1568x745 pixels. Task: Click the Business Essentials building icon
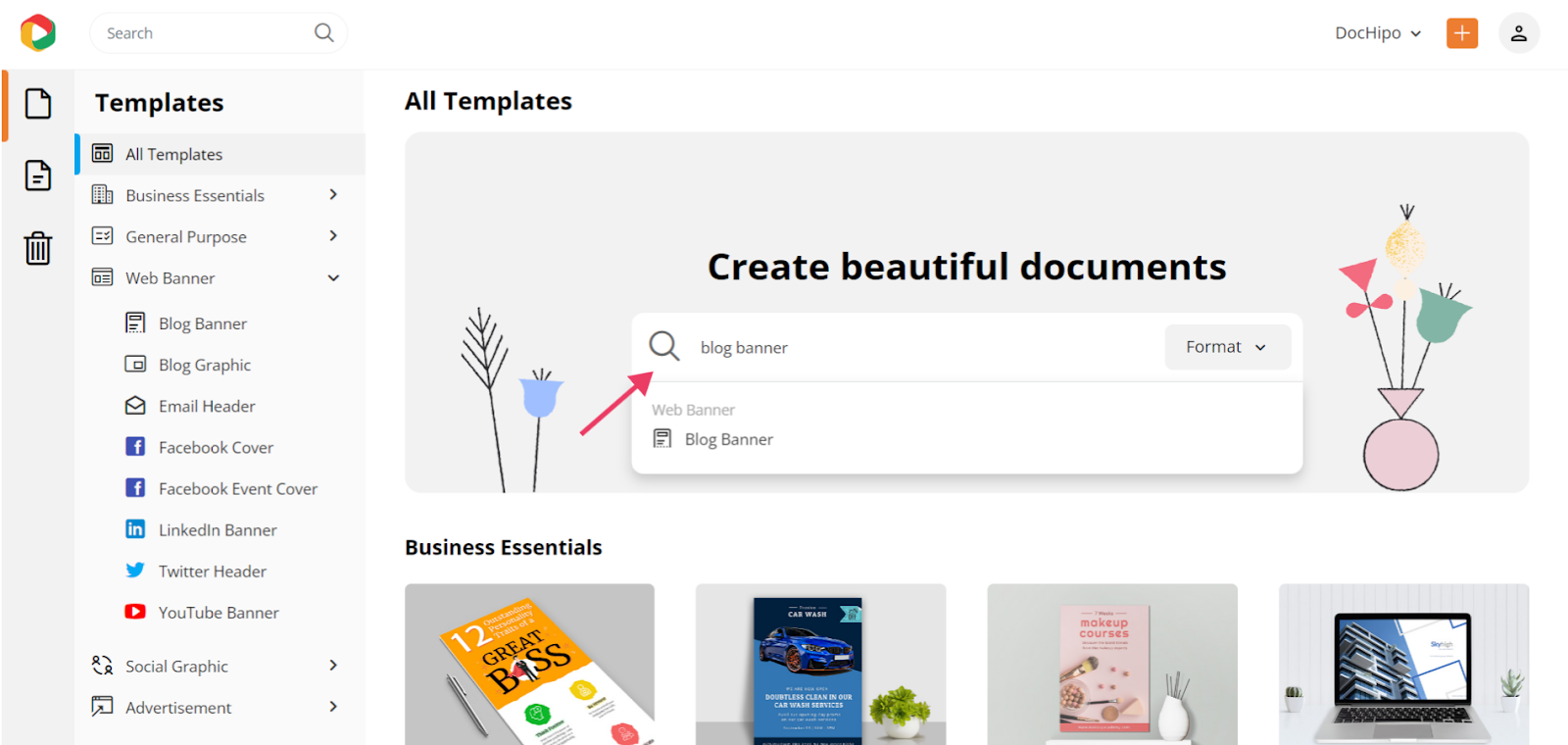tap(102, 195)
